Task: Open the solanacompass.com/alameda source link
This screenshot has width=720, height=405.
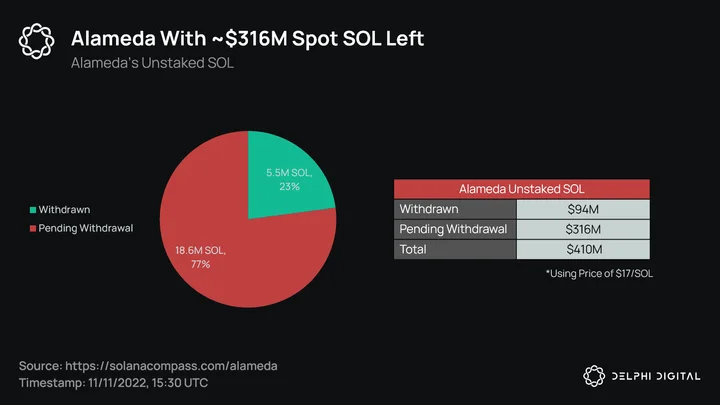Action: click(171, 366)
